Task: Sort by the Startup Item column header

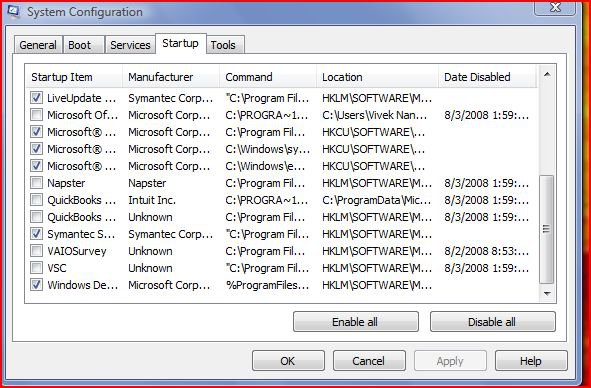Action: coord(74,77)
